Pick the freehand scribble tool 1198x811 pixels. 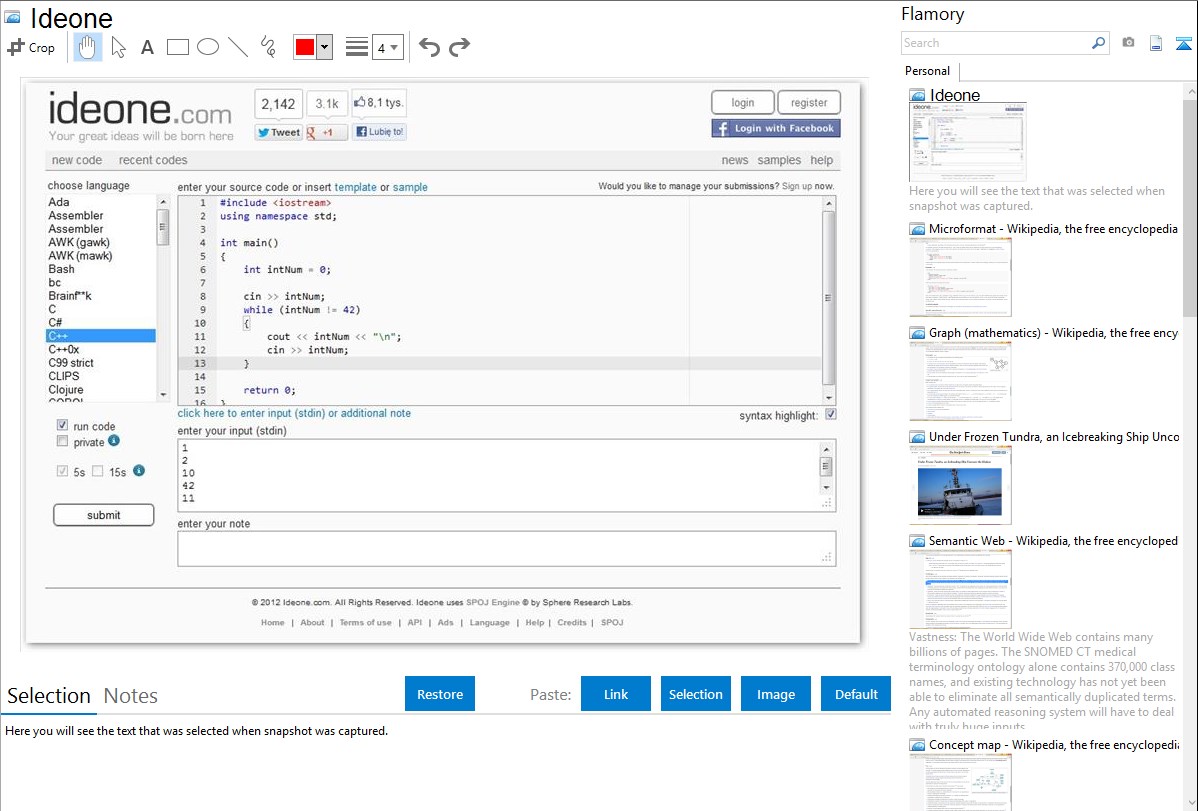click(x=268, y=47)
